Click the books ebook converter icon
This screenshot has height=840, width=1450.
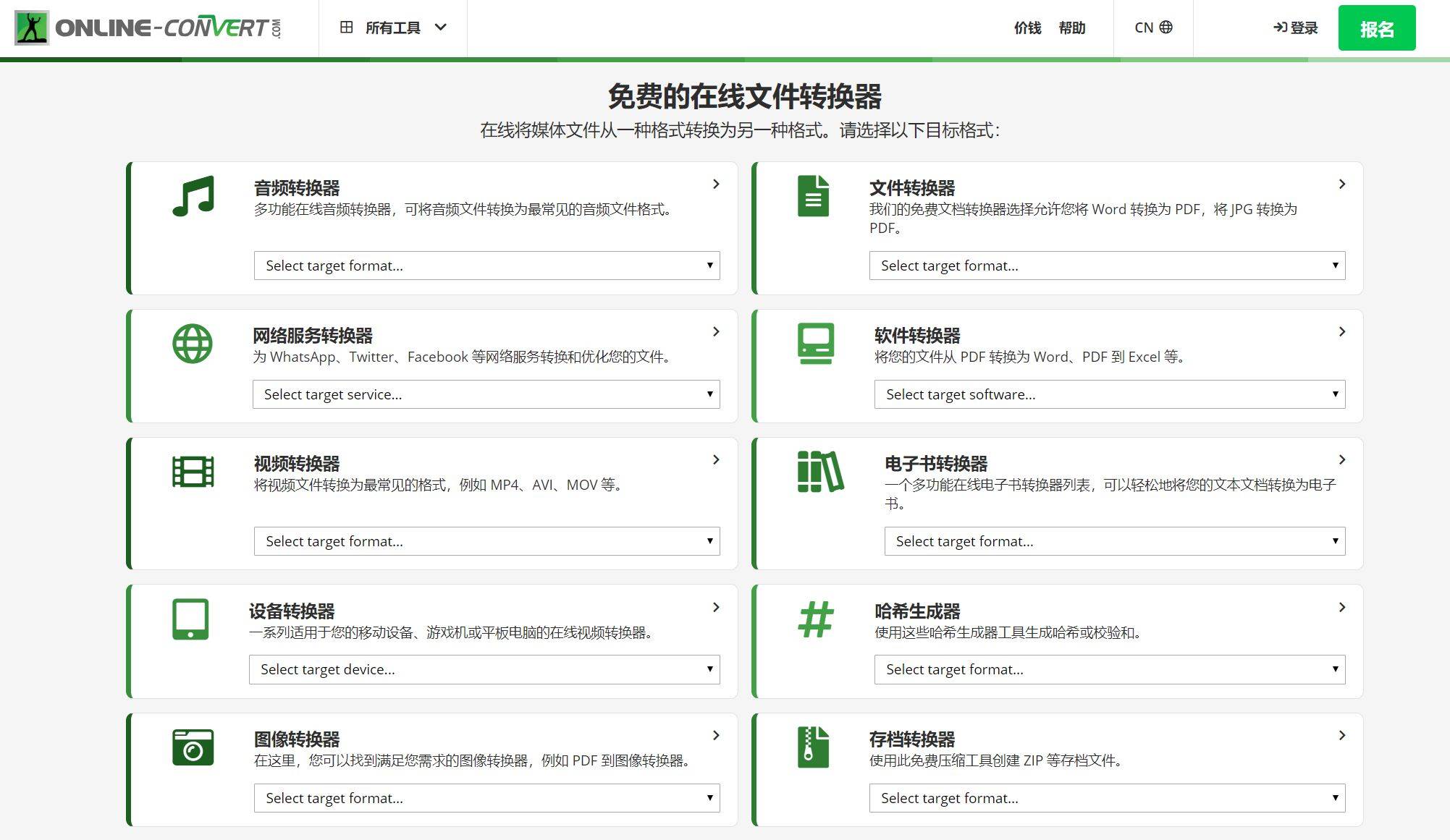point(820,472)
